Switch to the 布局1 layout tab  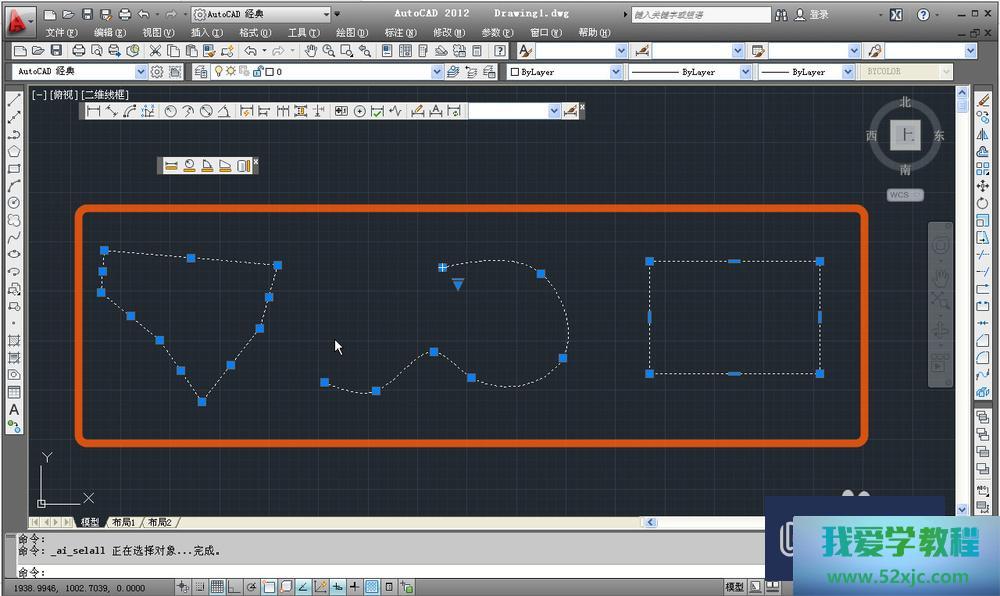click(x=123, y=522)
